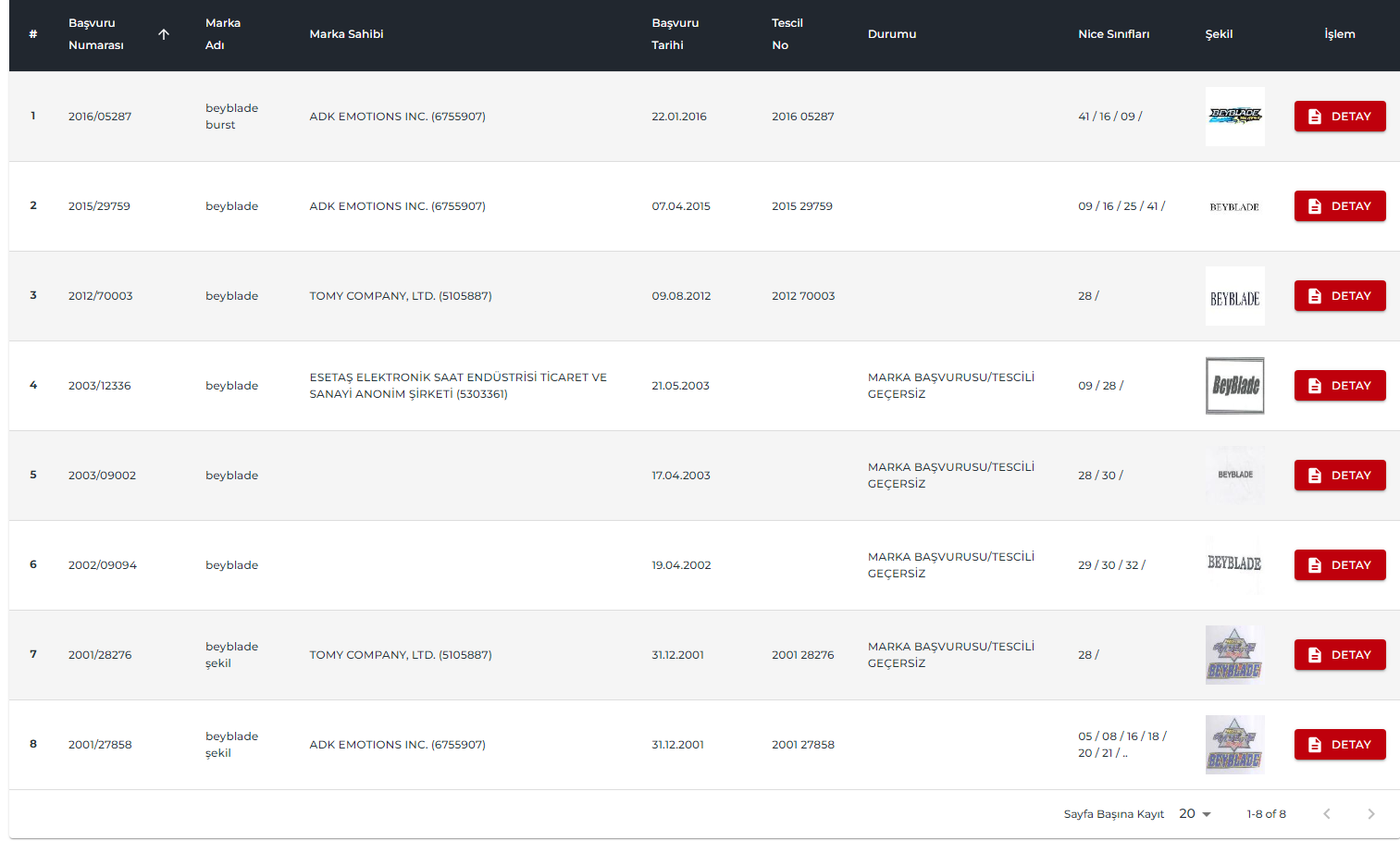Select the Nice Sınıfları column header
Image resolution: width=1400 pixels, height=841 pixels.
tap(1114, 34)
